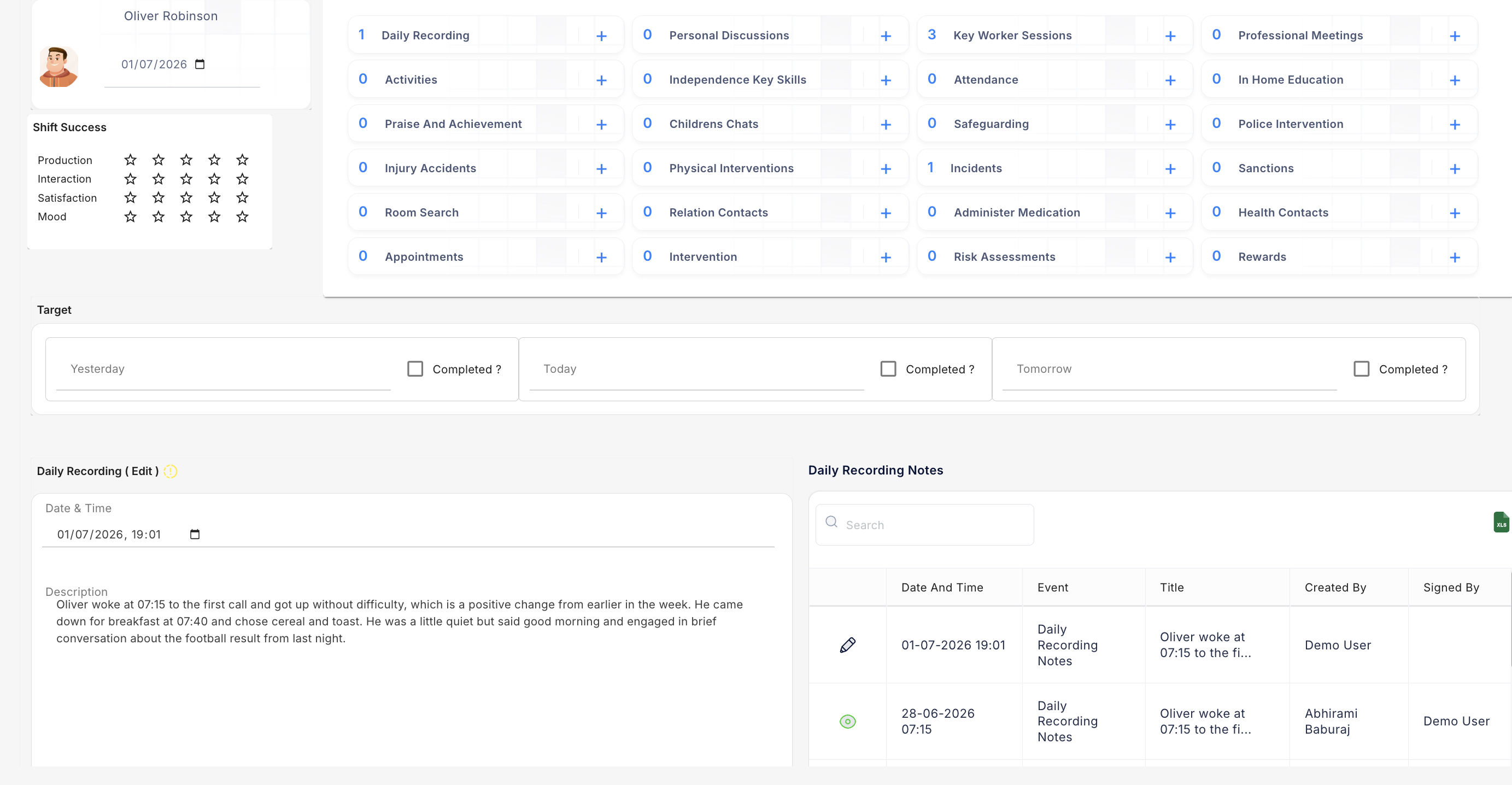Screen dimensions: 1512x785
Task: Tick Completed checkbox for Tomorrow target
Action: point(1361,369)
